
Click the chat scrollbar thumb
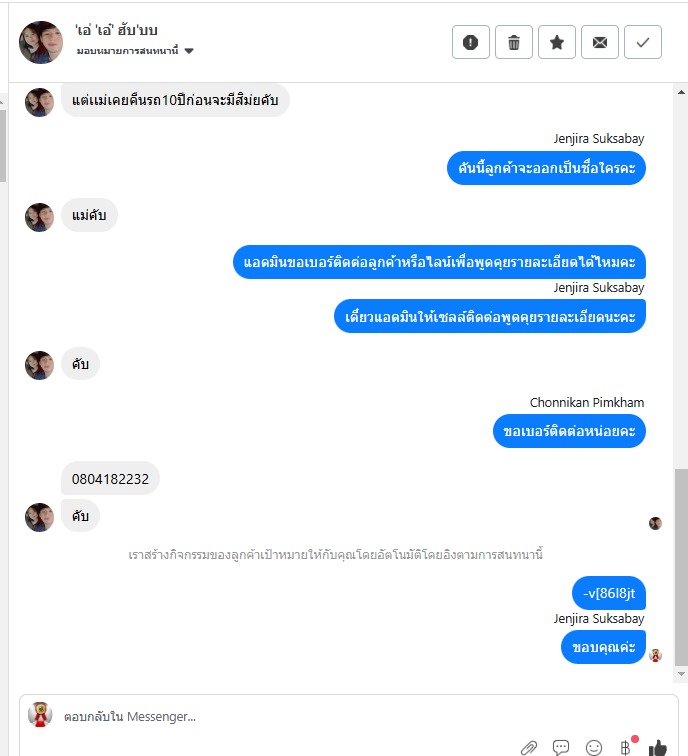point(681,567)
